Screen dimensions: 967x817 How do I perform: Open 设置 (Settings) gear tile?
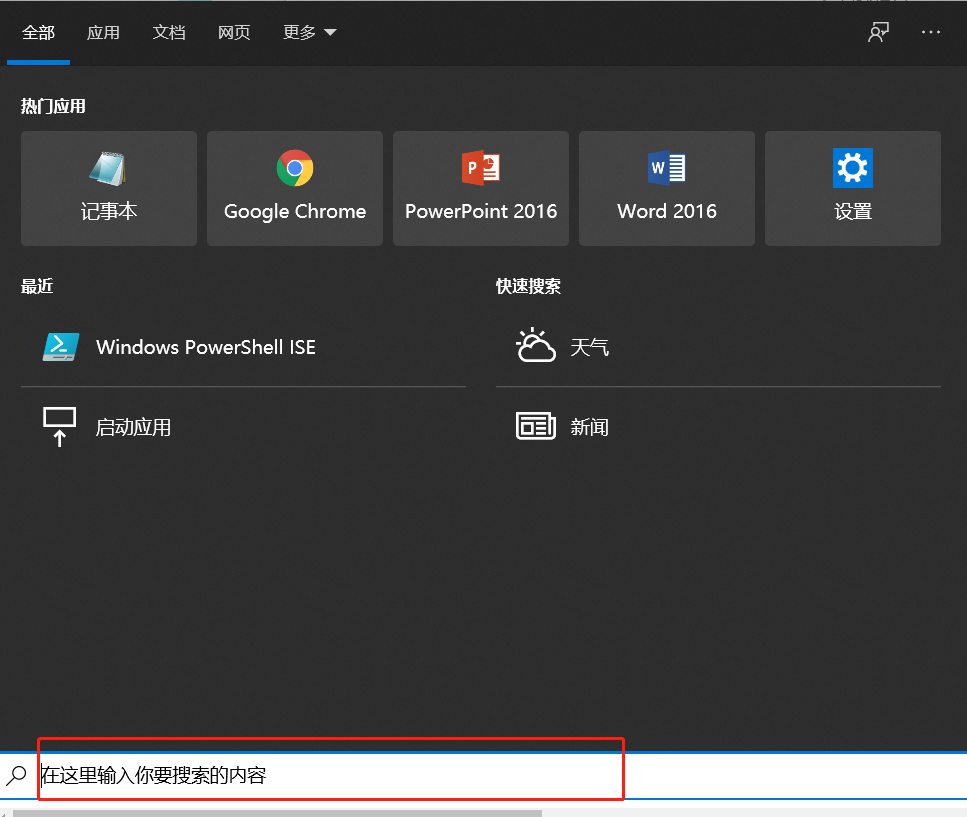[x=853, y=188]
